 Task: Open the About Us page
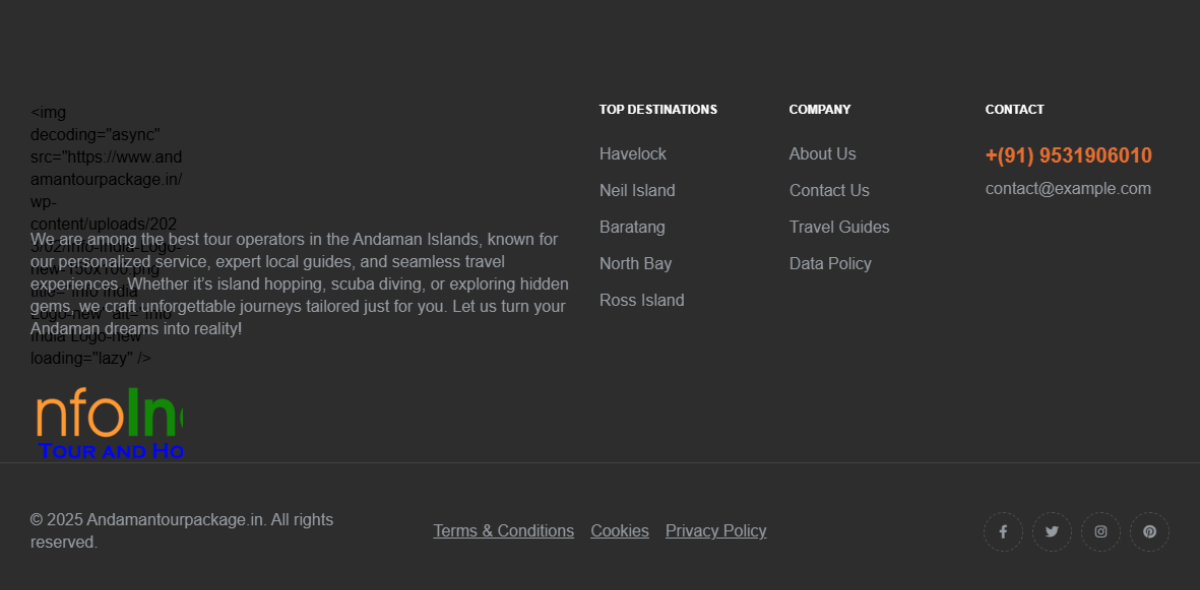pos(823,154)
